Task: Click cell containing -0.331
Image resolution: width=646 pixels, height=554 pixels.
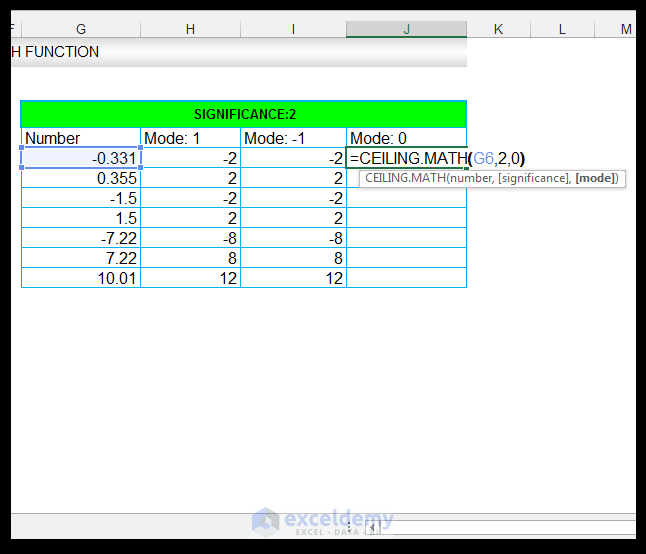Action: [81, 158]
